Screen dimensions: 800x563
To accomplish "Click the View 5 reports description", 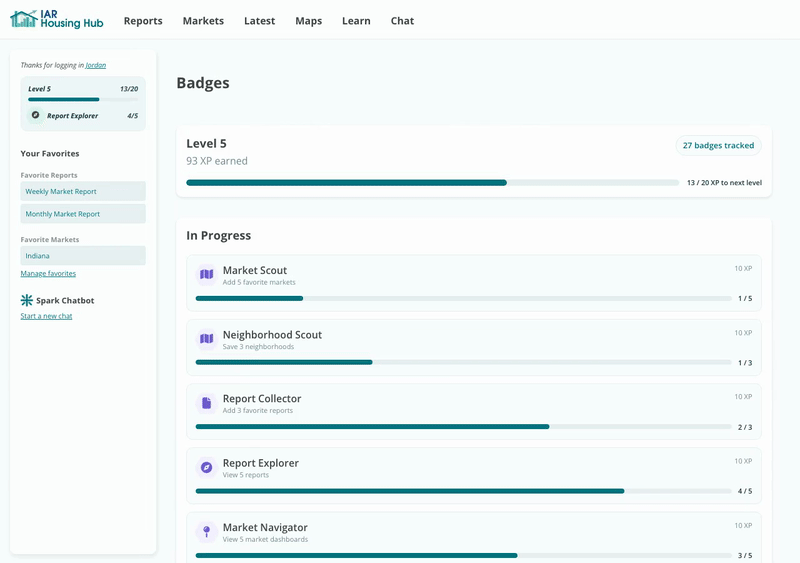I will [245, 475].
